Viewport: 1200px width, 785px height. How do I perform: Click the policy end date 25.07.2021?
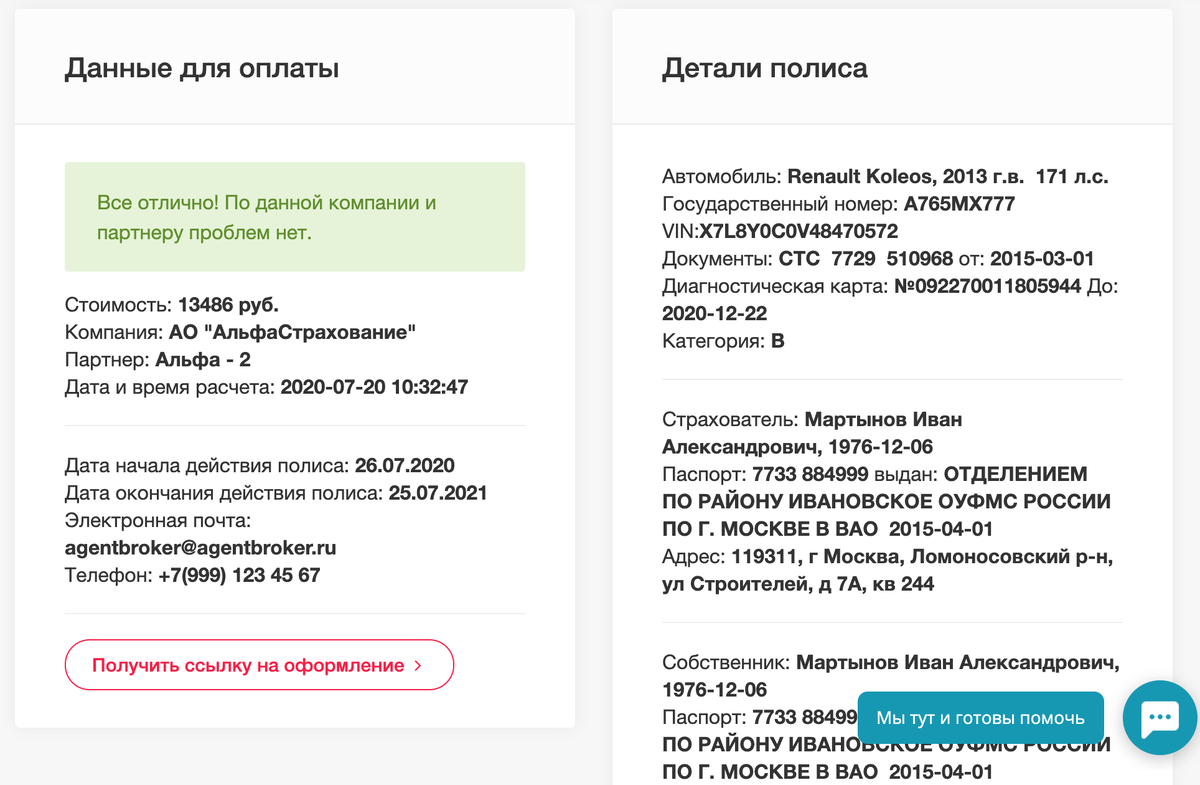[438, 493]
